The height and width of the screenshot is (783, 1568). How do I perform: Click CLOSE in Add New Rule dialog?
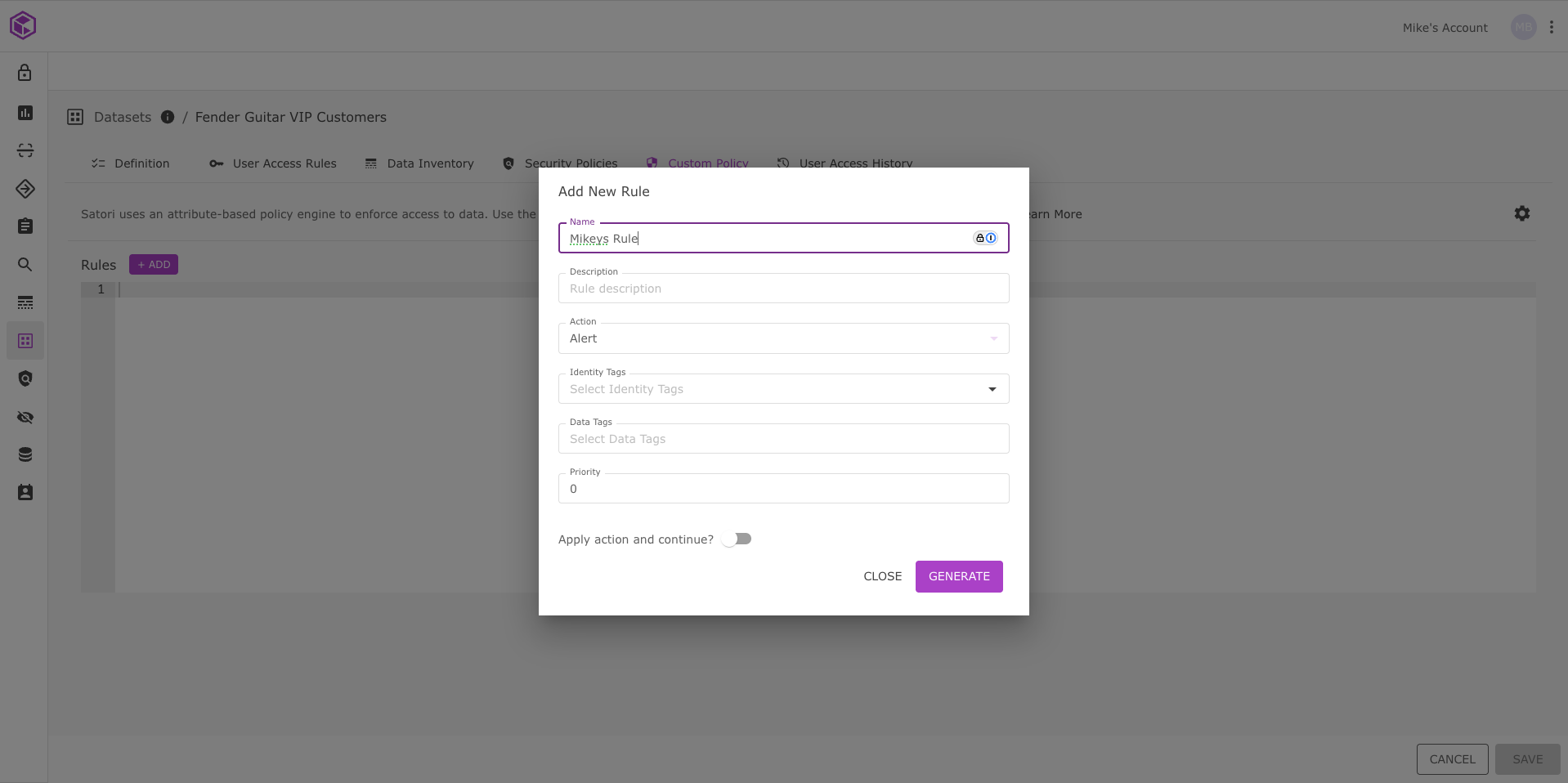click(883, 576)
